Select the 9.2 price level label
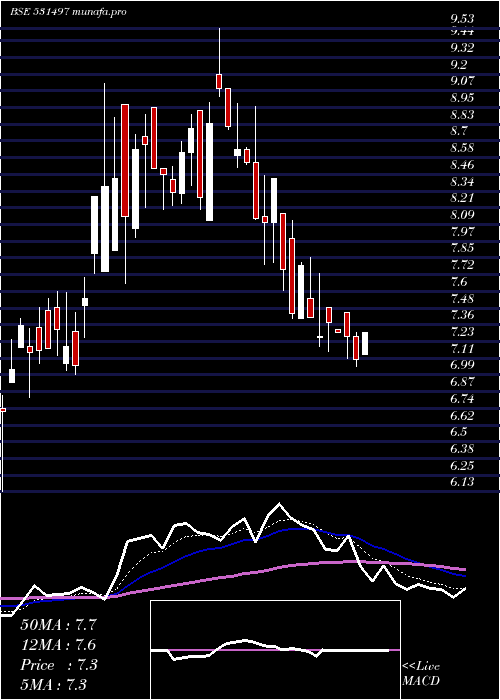The width and height of the screenshot is (500, 700). coord(458,65)
